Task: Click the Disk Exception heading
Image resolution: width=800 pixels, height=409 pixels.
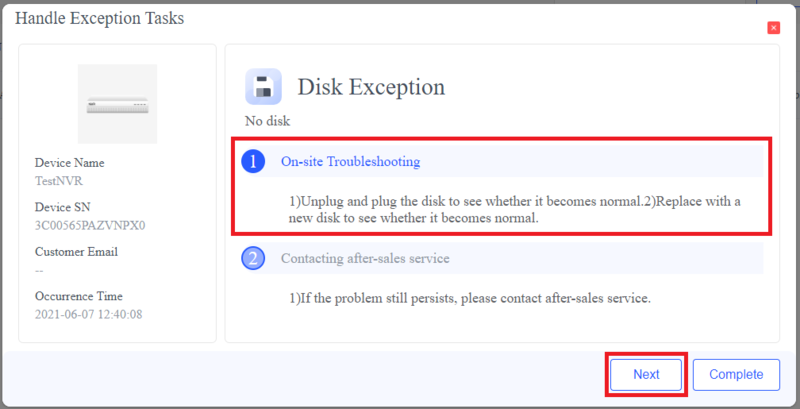Action: coord(371,87)
